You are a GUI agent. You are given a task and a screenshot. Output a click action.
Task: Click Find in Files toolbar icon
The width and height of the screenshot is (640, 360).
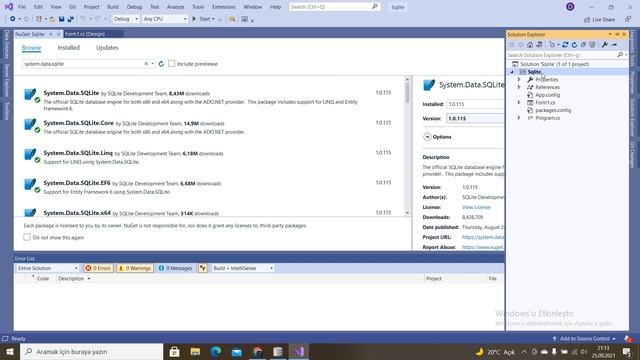[x=232, y=19]
